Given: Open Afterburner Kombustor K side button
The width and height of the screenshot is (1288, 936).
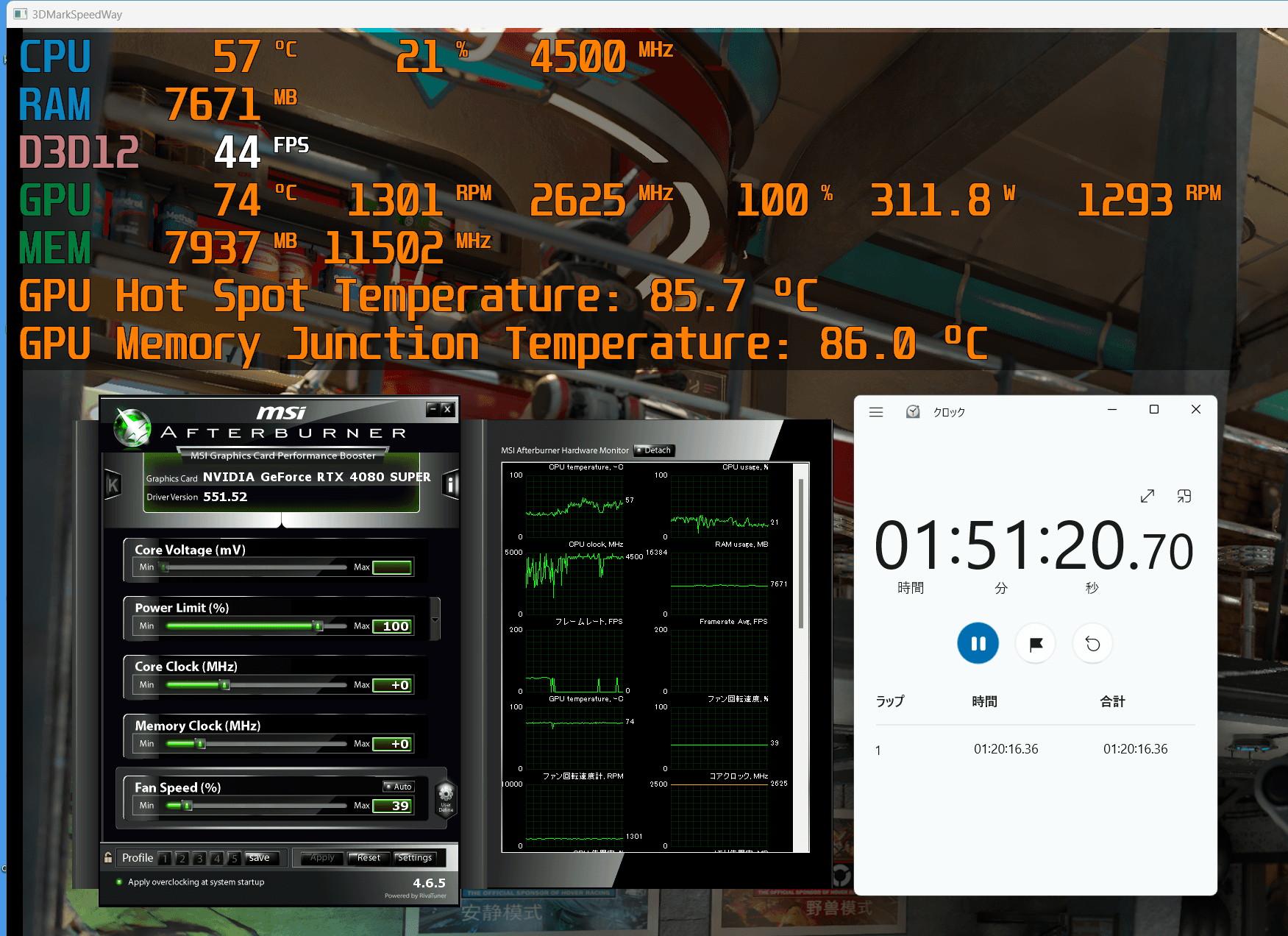Looking at the screenshot, I should 113,485.
